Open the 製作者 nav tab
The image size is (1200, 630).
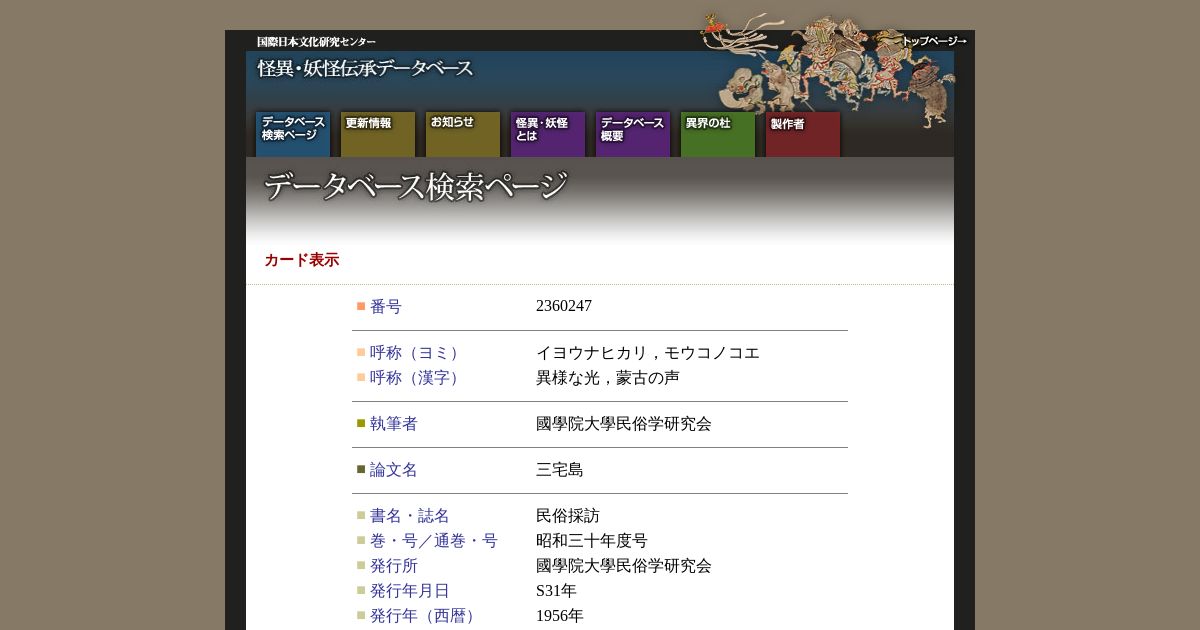click(x=803, y=134)
